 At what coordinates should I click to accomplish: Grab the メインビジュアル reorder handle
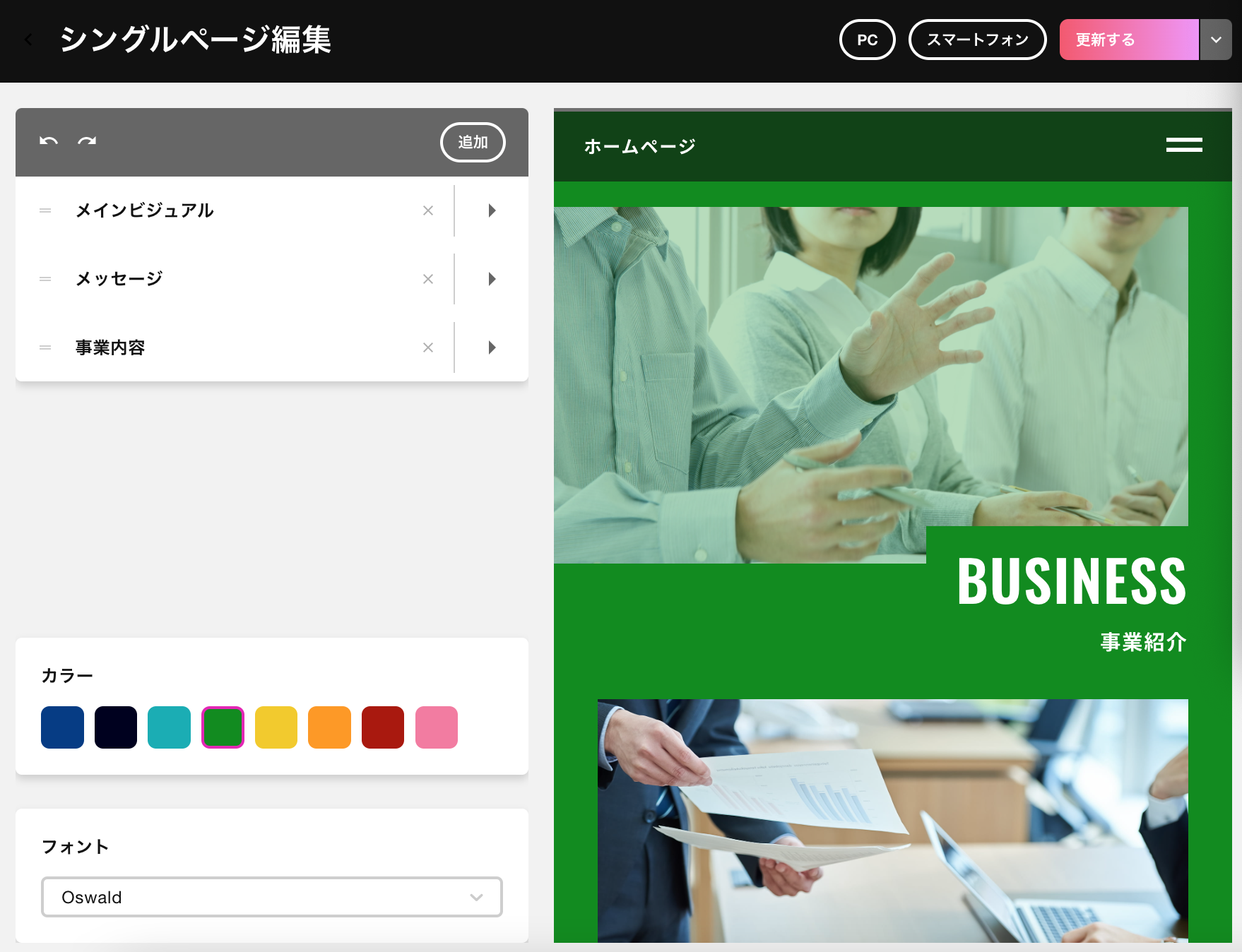(x=45, y=210)
